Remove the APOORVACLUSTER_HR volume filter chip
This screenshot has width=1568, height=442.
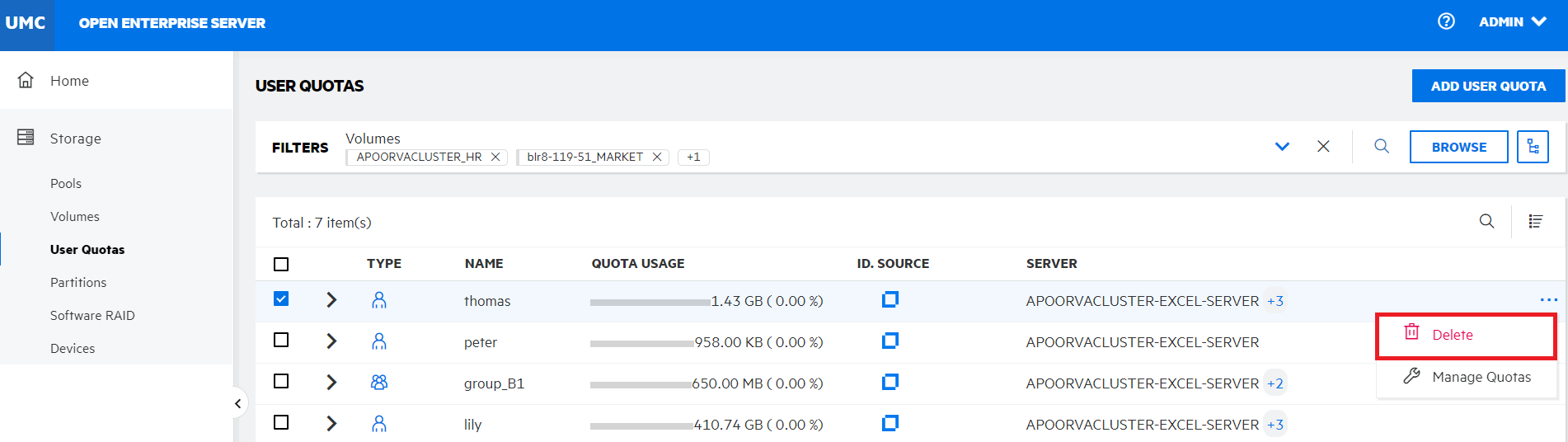click(x=495, y=157)
